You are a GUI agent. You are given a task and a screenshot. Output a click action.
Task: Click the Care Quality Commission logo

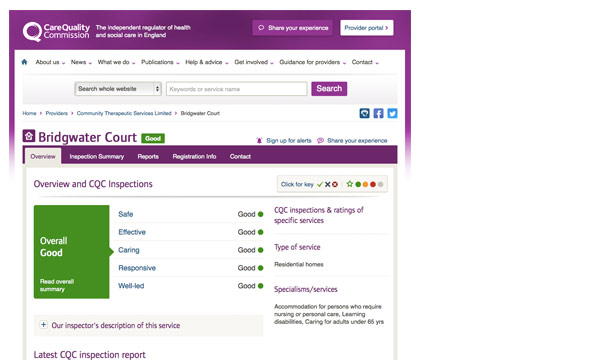(56, 31)
